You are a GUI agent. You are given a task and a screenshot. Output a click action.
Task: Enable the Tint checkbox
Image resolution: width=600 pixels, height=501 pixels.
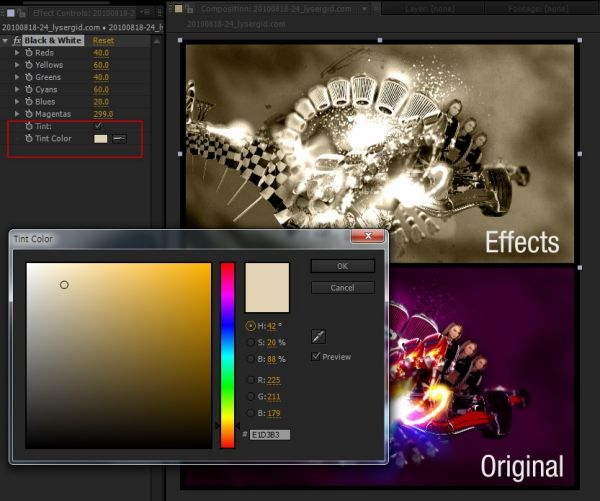click(98, 126)
